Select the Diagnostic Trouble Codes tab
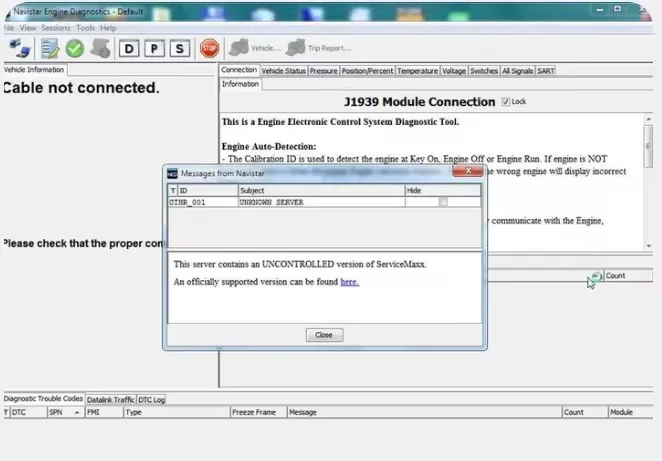This screenshot has width=662, height=461. pos(43,399)
